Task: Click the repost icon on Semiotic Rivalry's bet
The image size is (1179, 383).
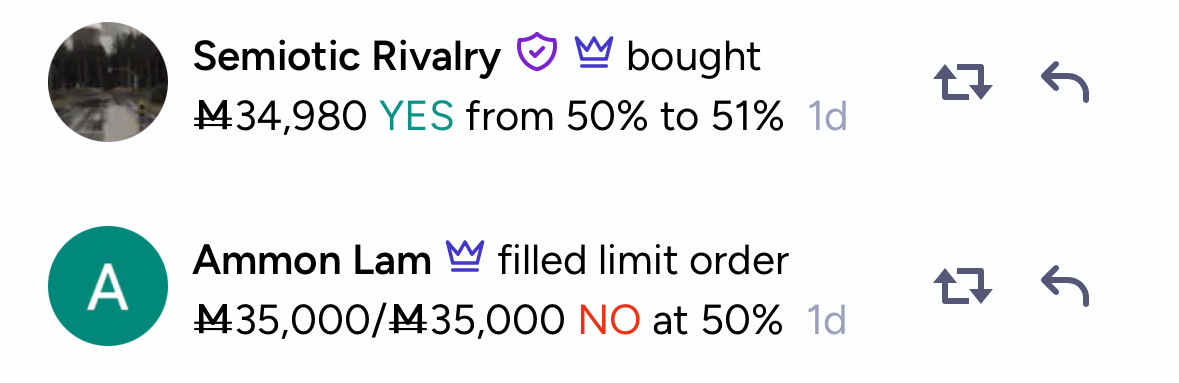Action: point(963,82)
